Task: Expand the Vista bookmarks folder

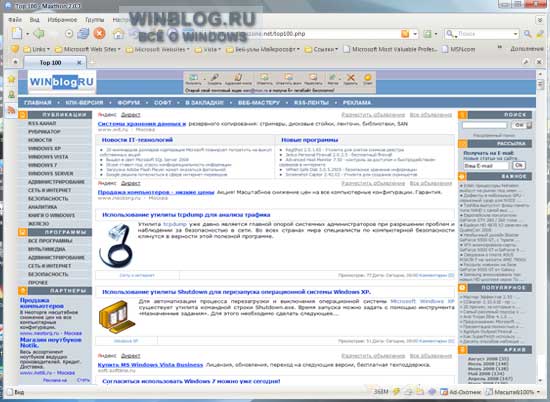Action: [208, 49]
